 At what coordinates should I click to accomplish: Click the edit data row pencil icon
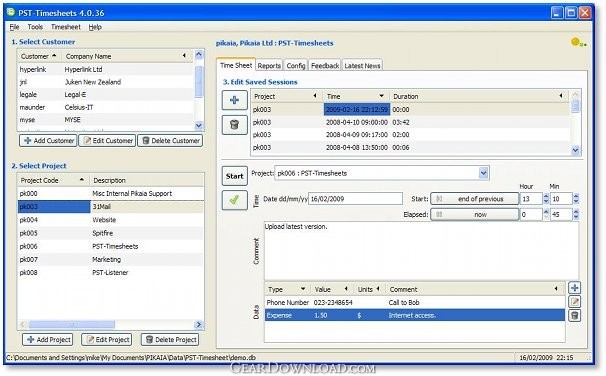(574, 302)
